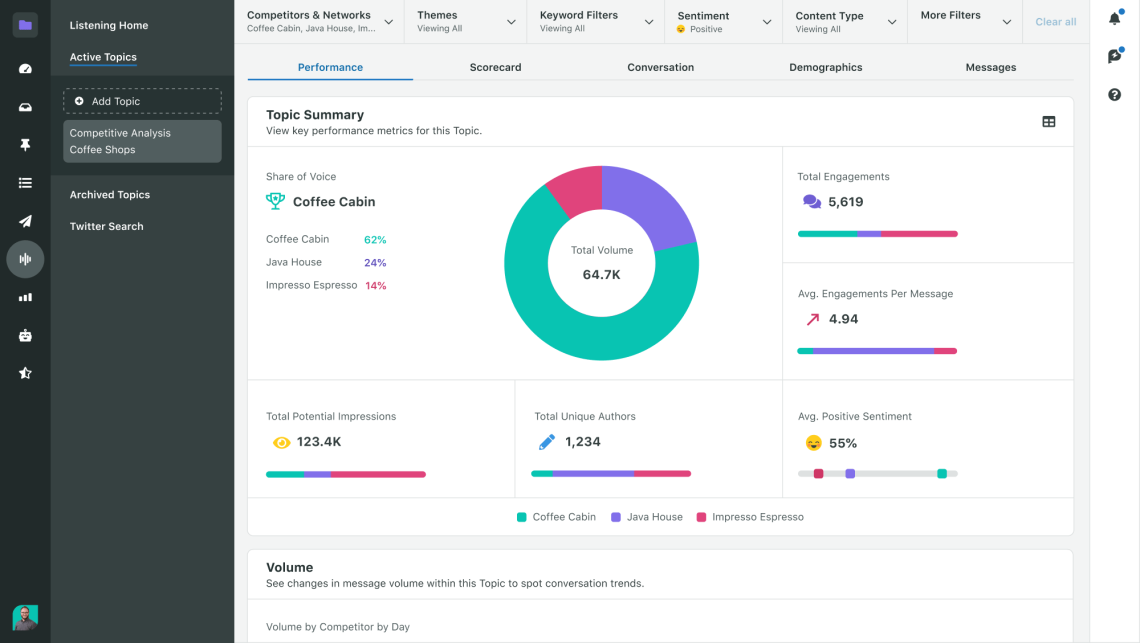Open Reports via the bar chart icon
1140x643 pixels.
click(25, 297)
